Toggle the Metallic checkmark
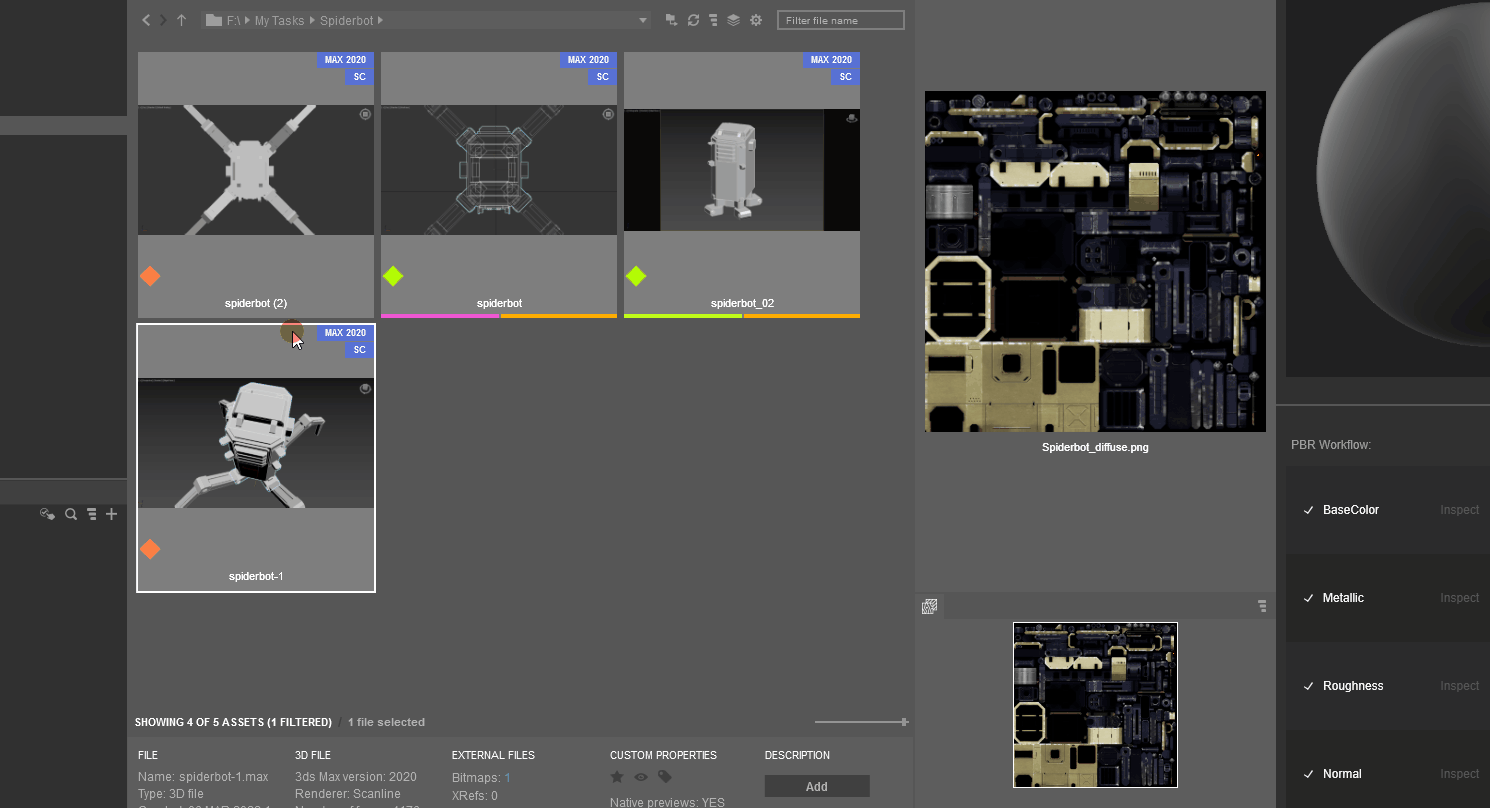This screenshot has height=808, width=1490. coord(1308,598)
